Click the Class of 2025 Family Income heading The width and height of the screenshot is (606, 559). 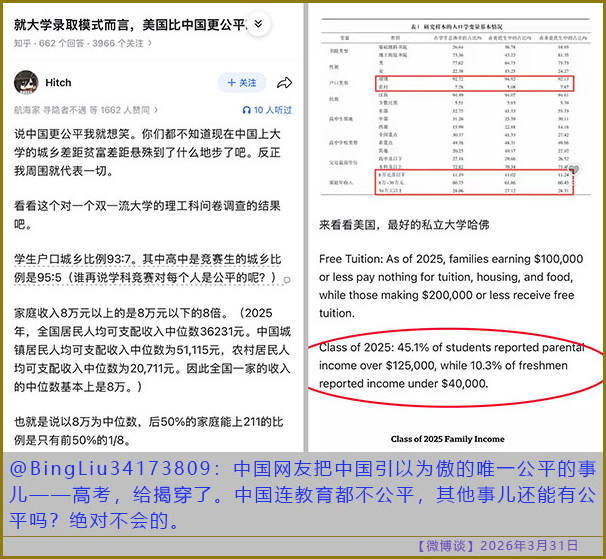[447, 438]
